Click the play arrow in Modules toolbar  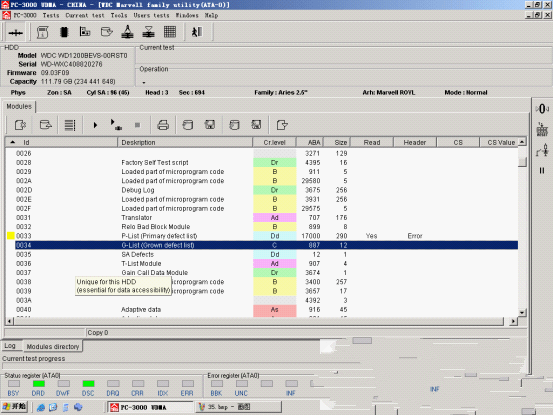click(95, 125)
